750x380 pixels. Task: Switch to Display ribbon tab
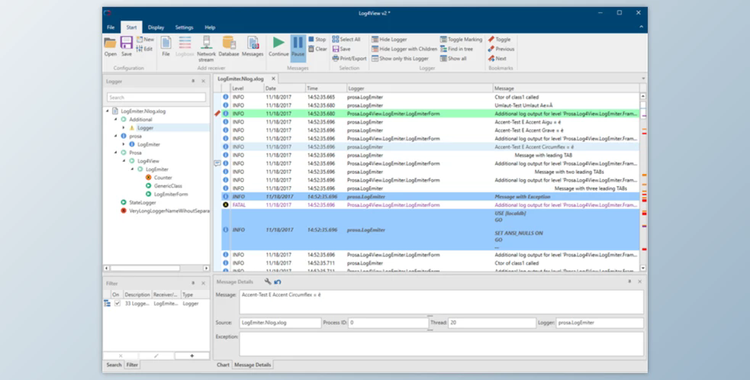point(156,27)
